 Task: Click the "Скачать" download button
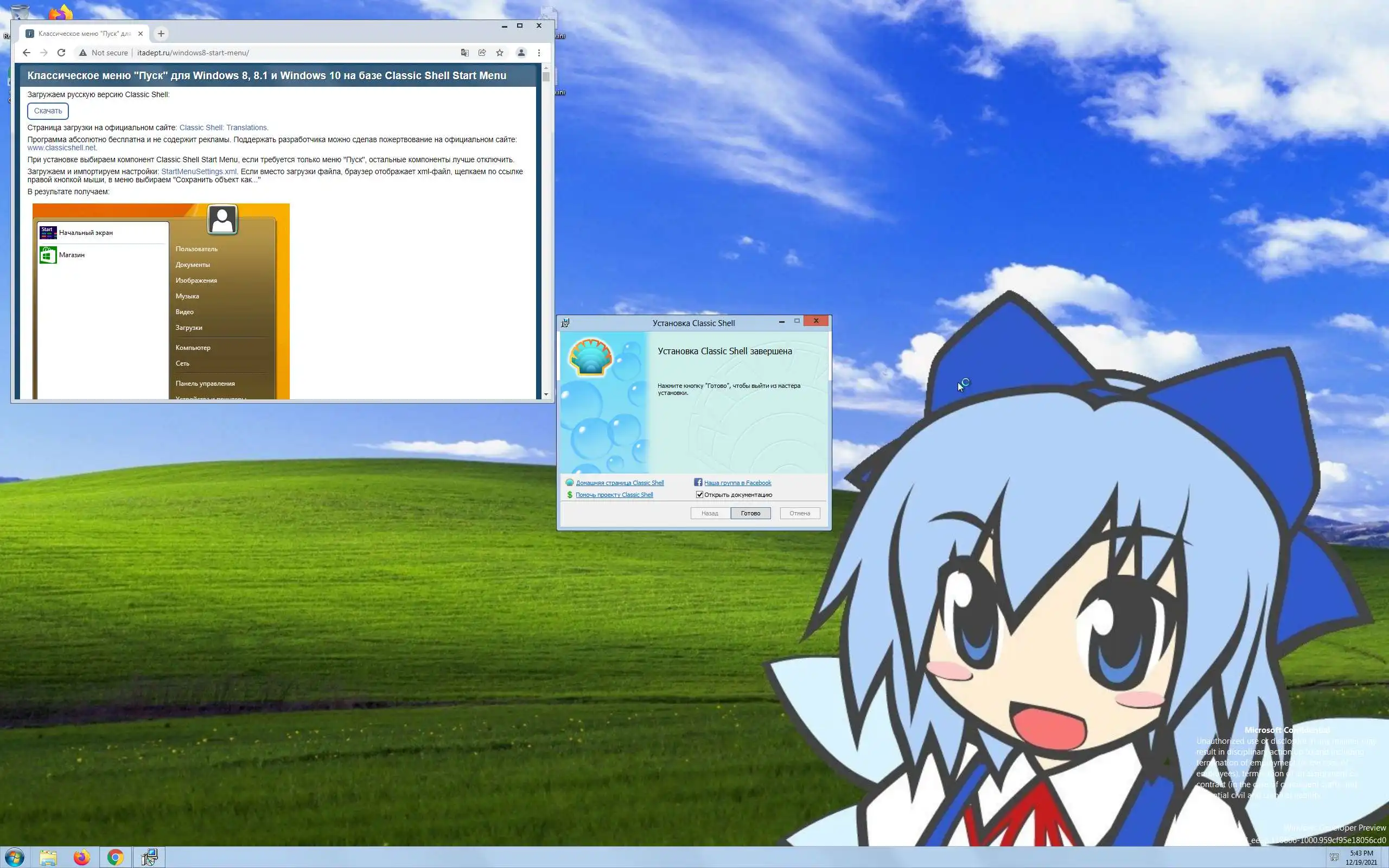48,111
